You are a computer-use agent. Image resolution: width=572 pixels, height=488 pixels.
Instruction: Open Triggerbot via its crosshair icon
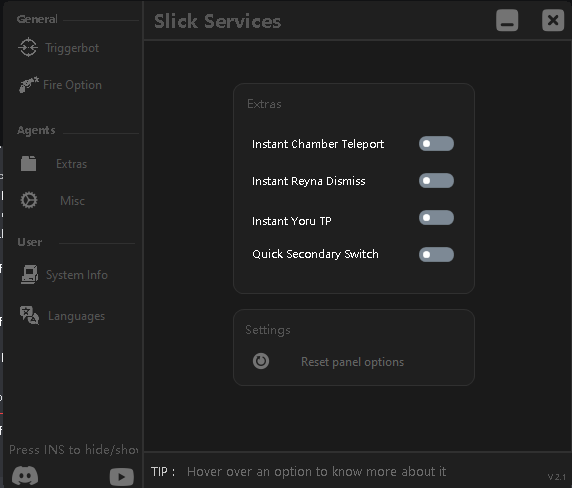28,47
